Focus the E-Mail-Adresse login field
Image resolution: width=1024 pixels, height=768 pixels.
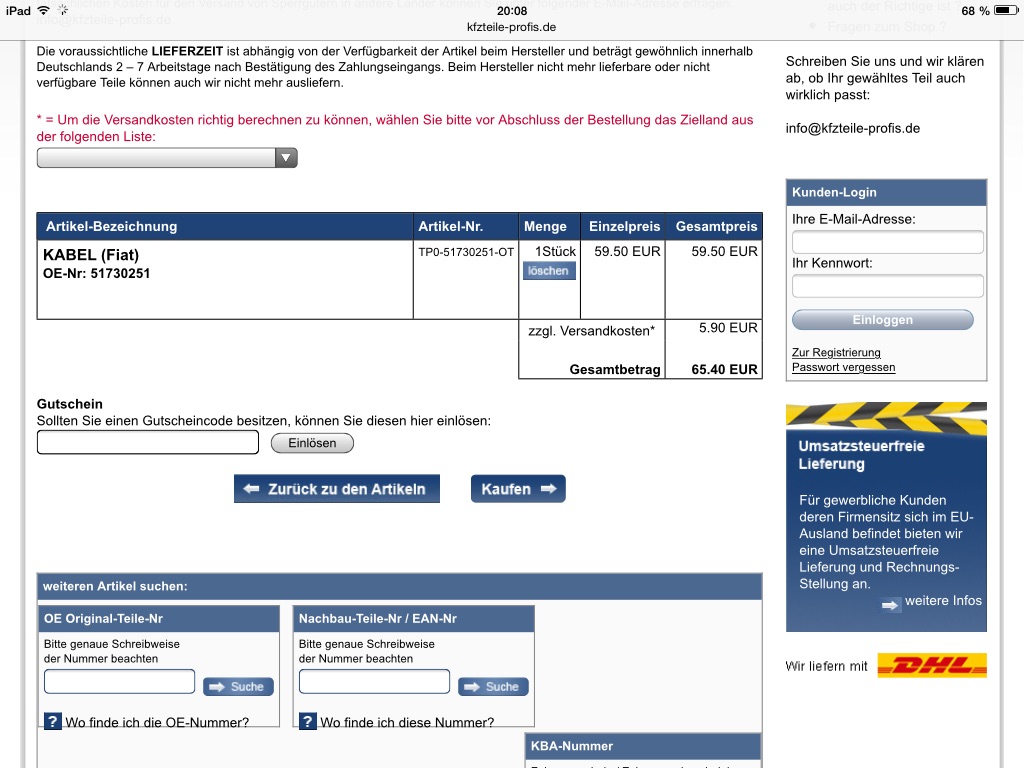click(x=887, y=242)
